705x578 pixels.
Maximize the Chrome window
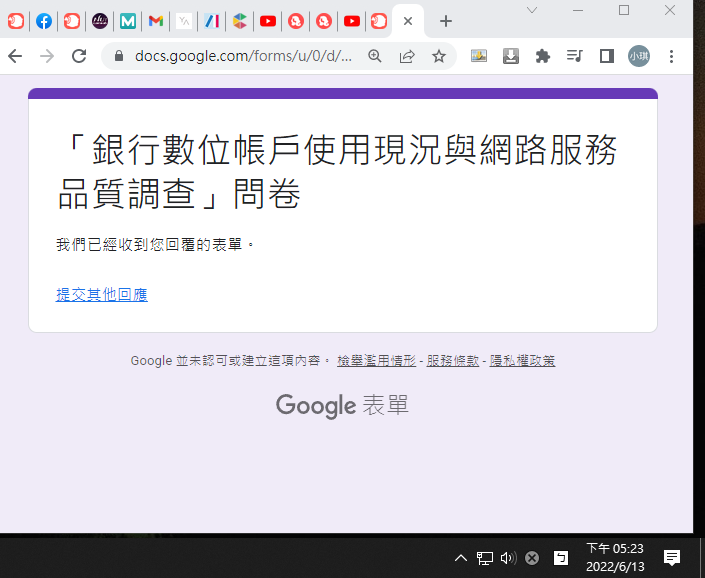coord(624,10)
